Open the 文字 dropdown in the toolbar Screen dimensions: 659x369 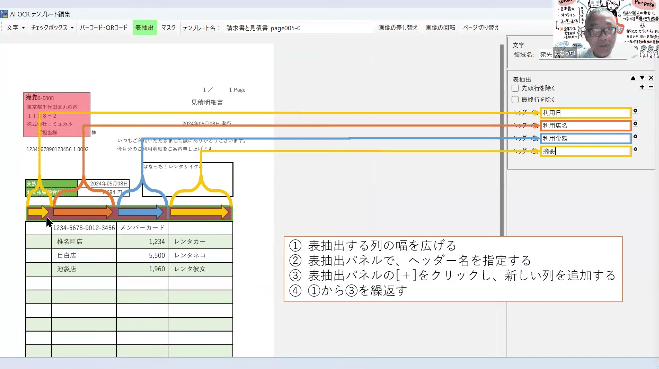pyautogui.click(x=15, y=28)
